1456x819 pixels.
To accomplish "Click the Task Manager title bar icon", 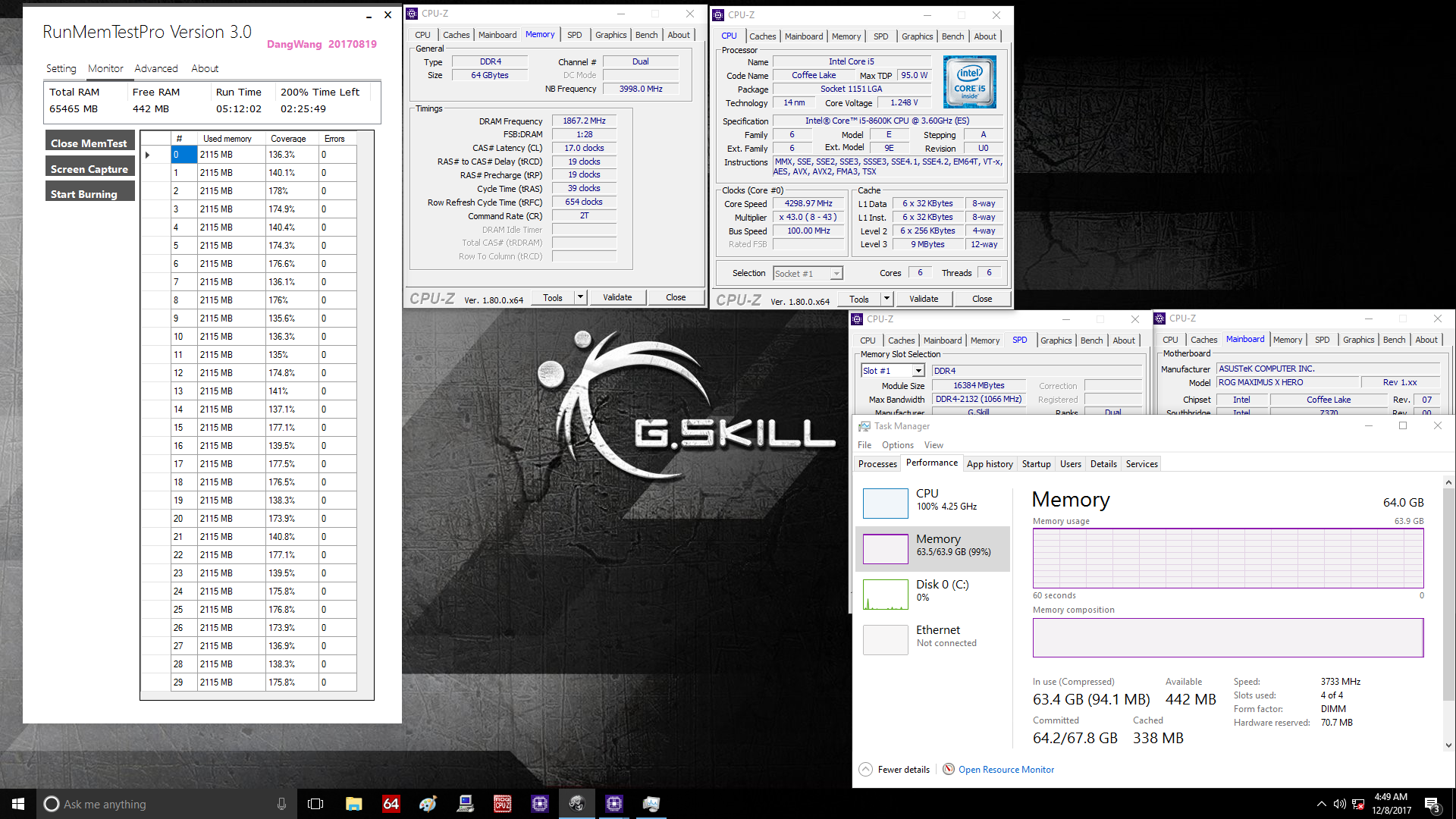I will (x=864, y=426).
